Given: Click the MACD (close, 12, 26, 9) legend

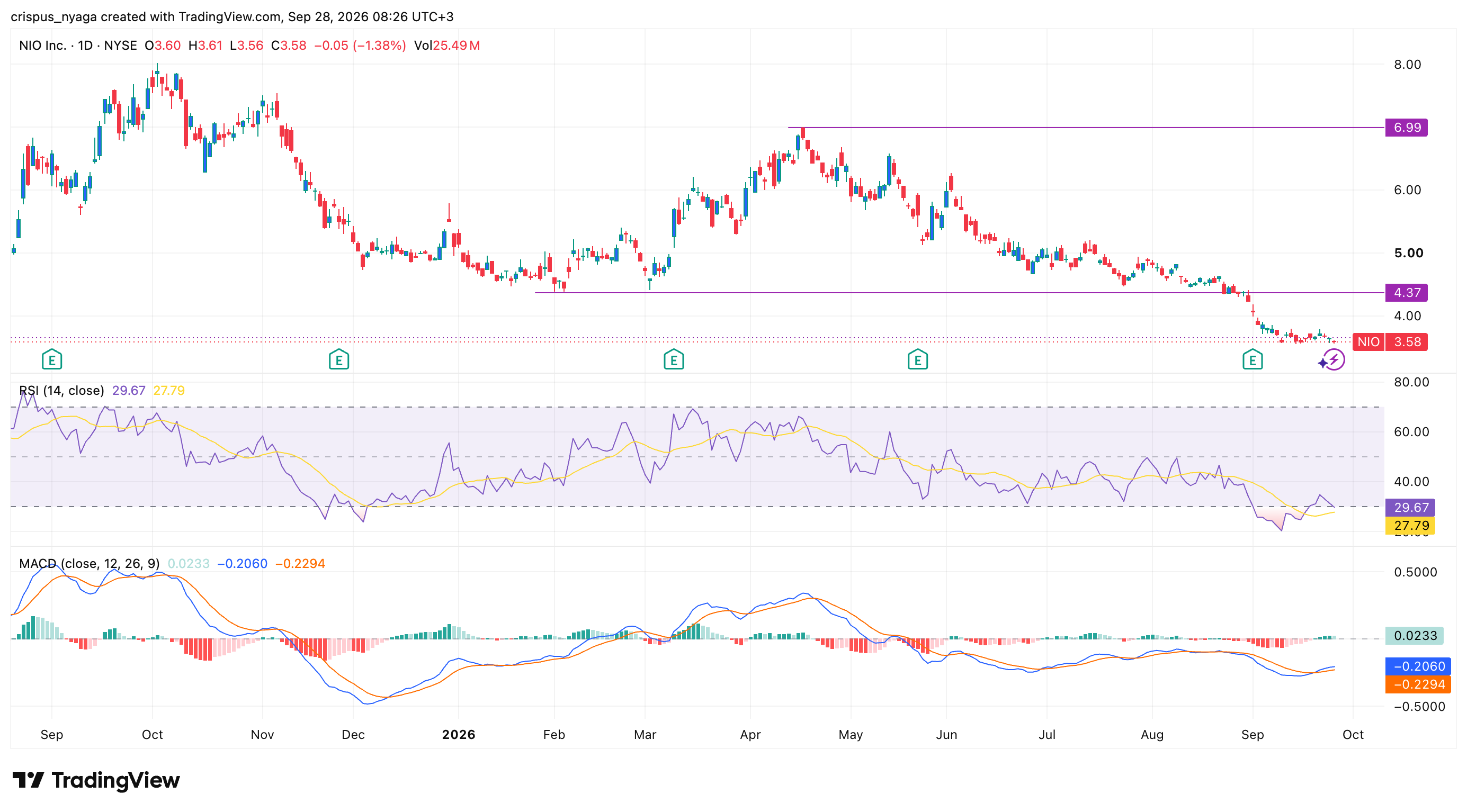Looking at the screenshot, I should pyautogui.click(x=90, y=563).
